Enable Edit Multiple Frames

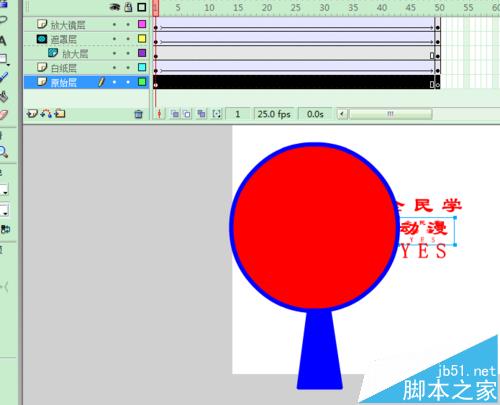201,114
